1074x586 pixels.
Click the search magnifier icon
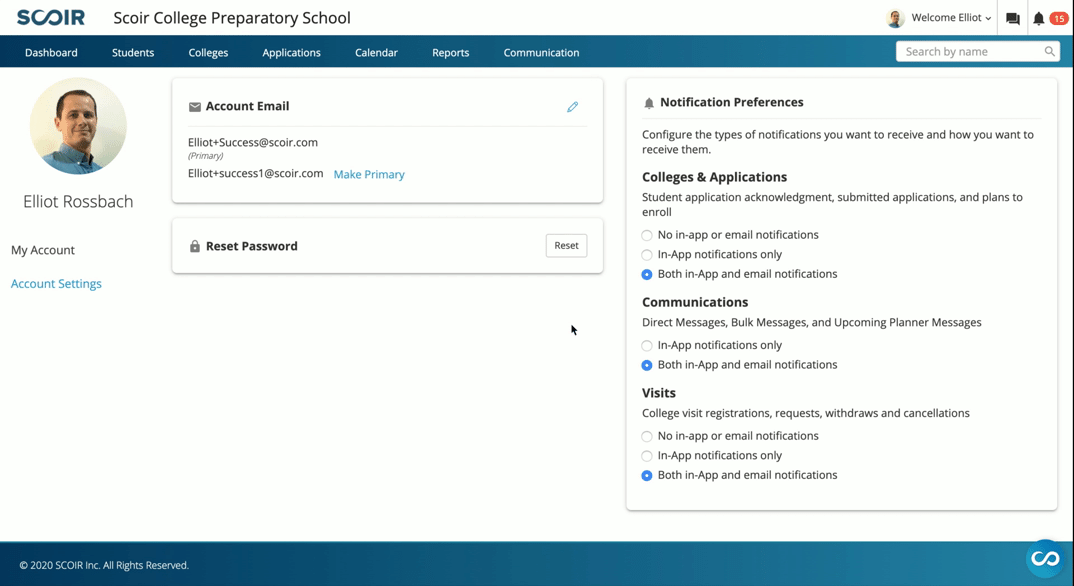[1049, 51]
